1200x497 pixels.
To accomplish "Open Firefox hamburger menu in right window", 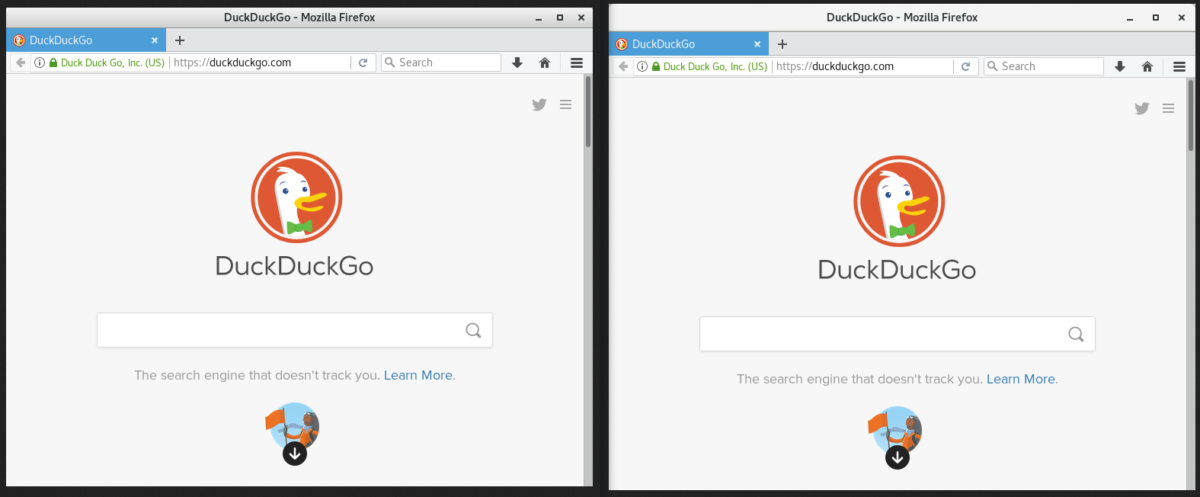I will pos(1180,66).
